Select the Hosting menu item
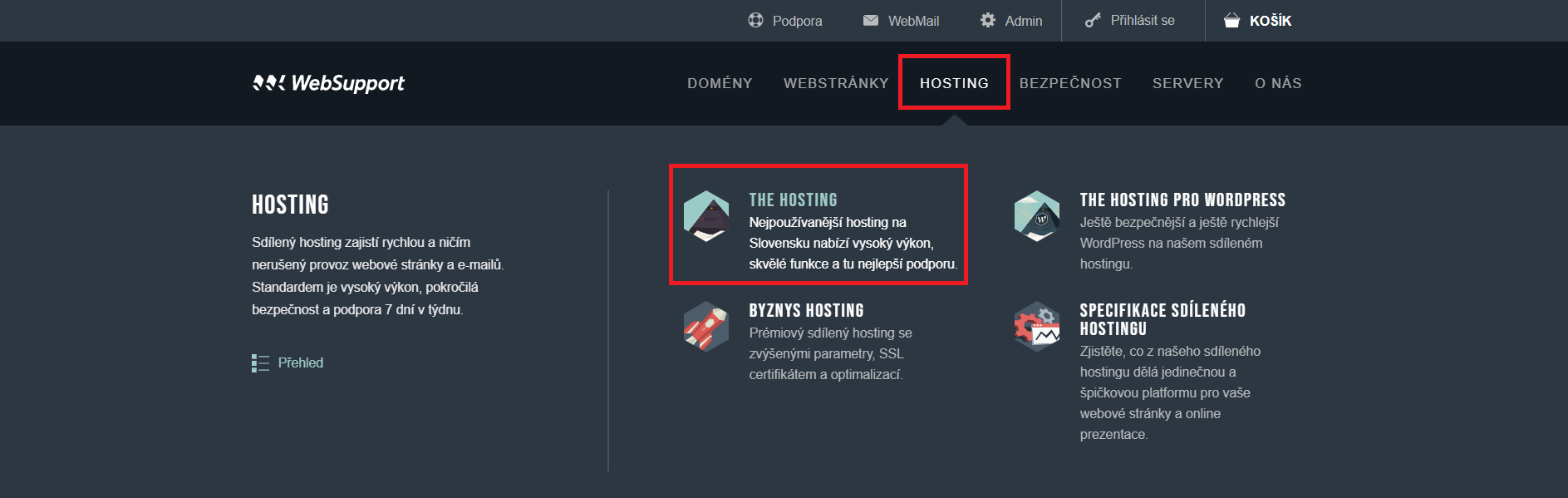The image size is (1568, 498). pyautogui.click(x=954, y=83)
